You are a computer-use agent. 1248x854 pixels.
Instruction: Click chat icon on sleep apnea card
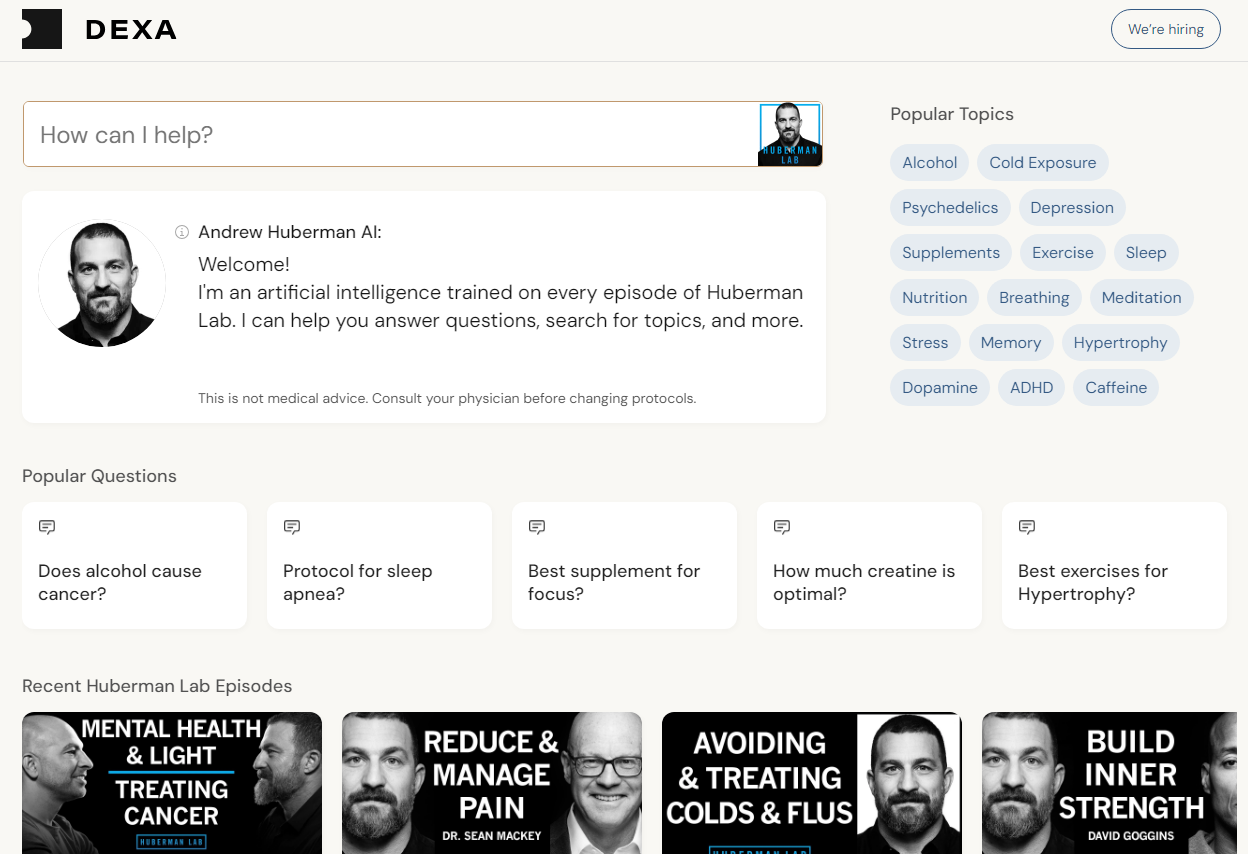coord(291,526)
